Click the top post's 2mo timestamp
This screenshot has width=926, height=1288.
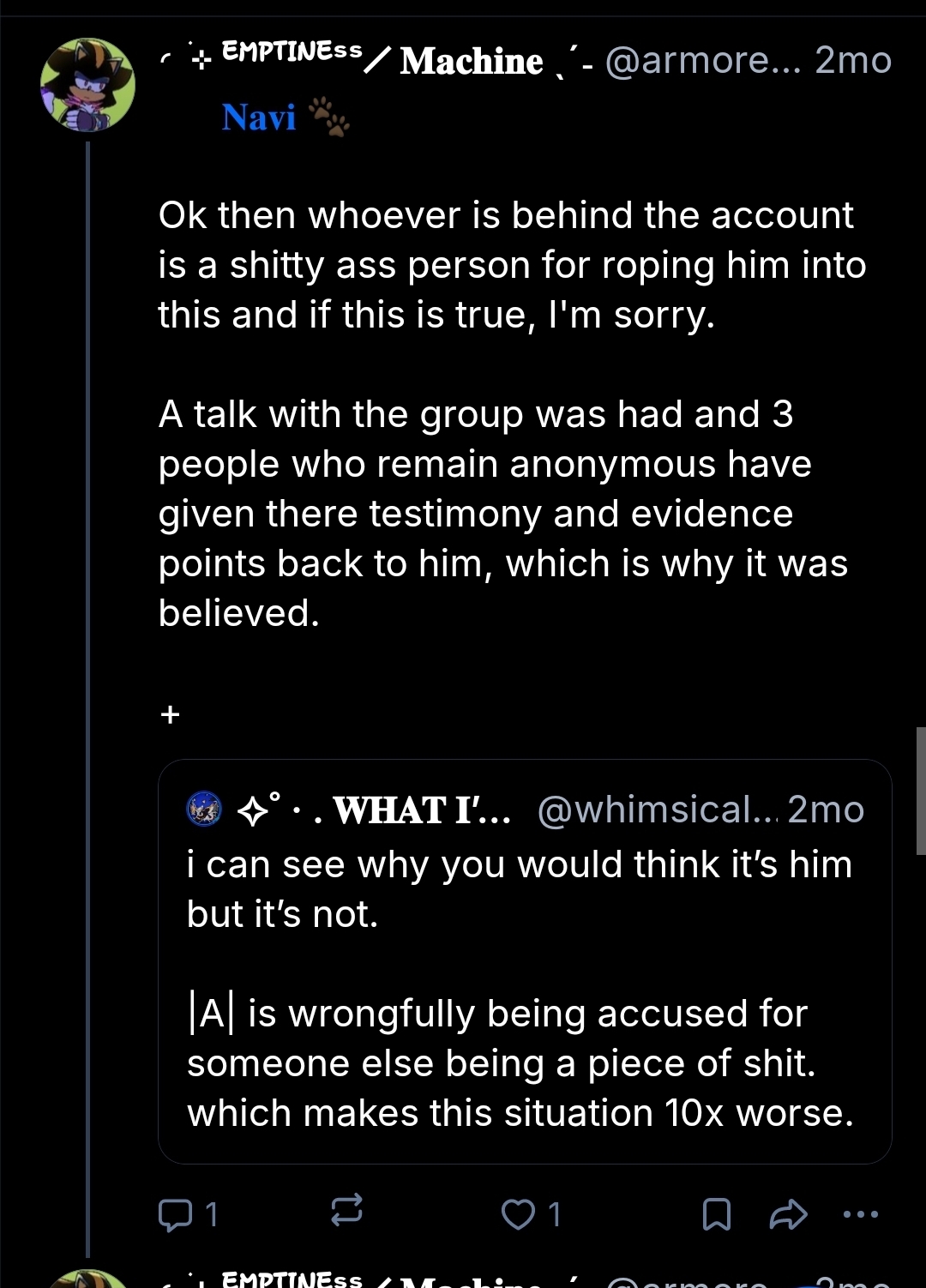pyautogui.click(x=852, y=60)
